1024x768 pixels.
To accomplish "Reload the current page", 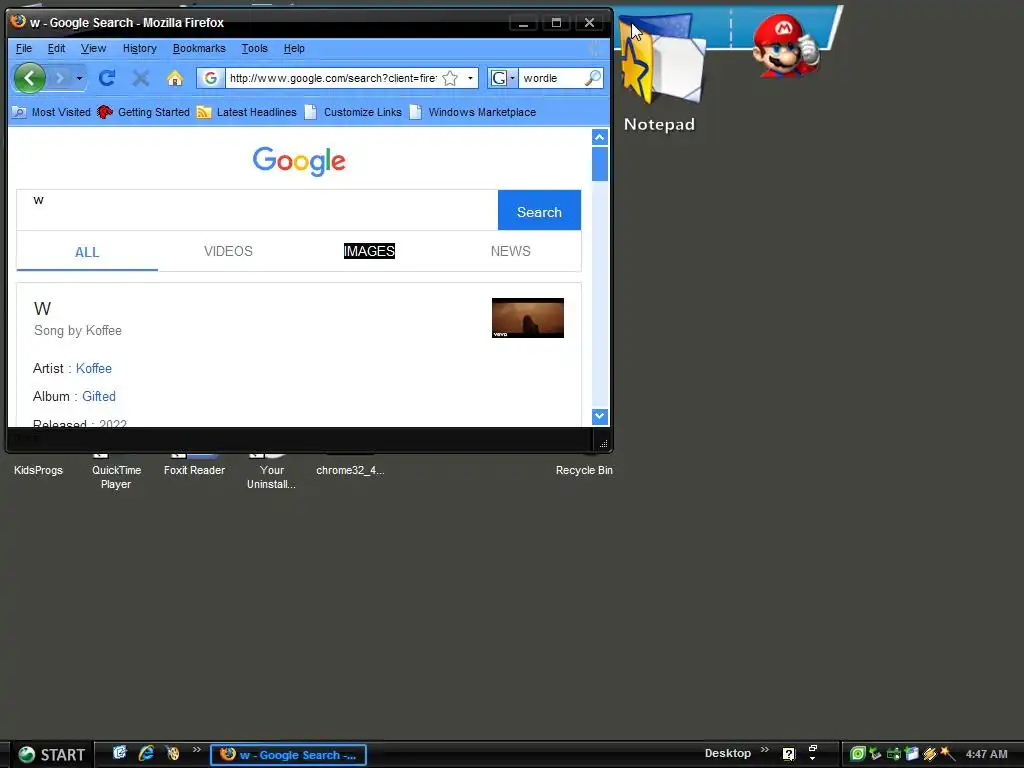I will [107, 78].
